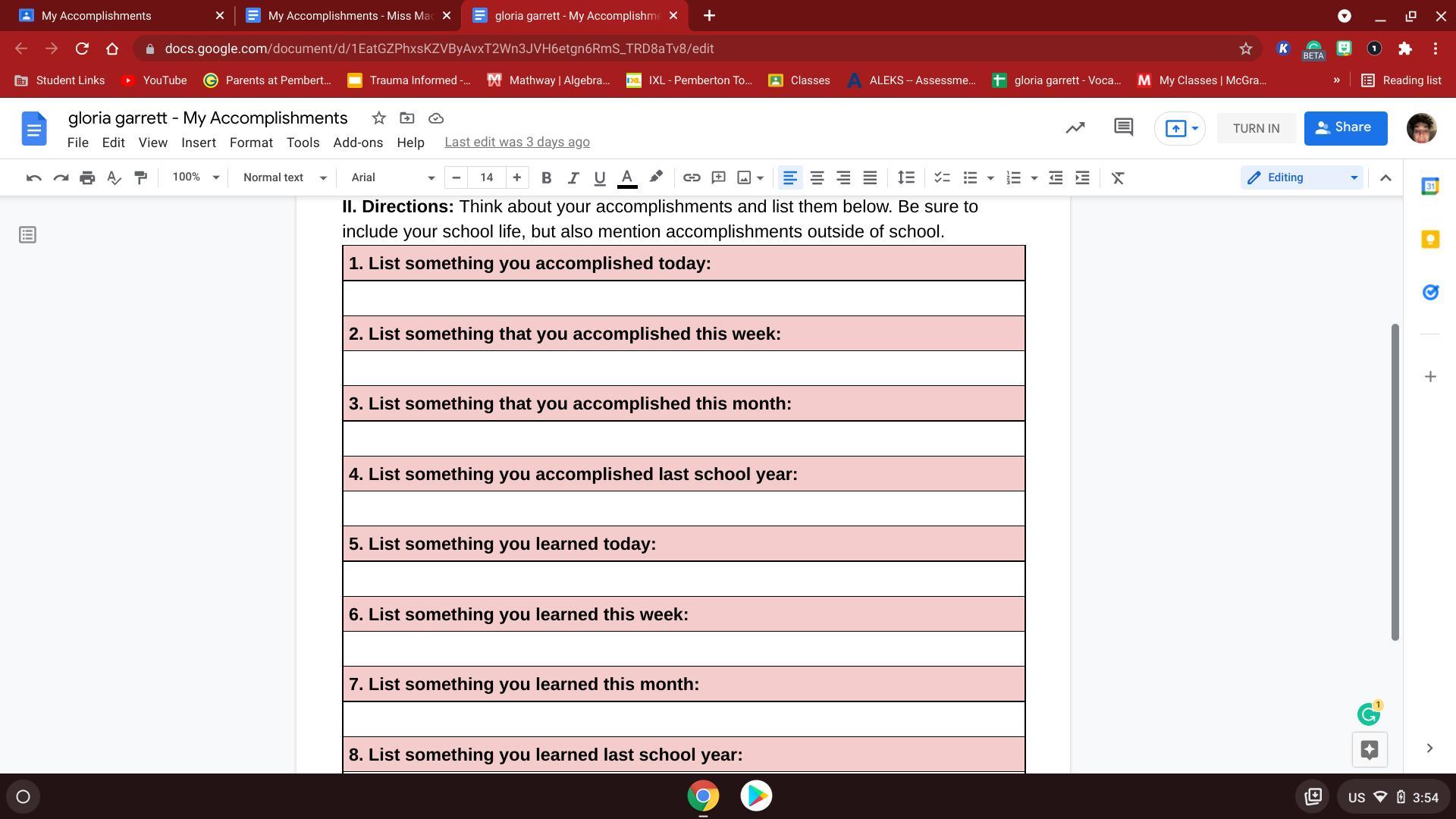Click the empty answer cell under question 1

click(683, 298)
